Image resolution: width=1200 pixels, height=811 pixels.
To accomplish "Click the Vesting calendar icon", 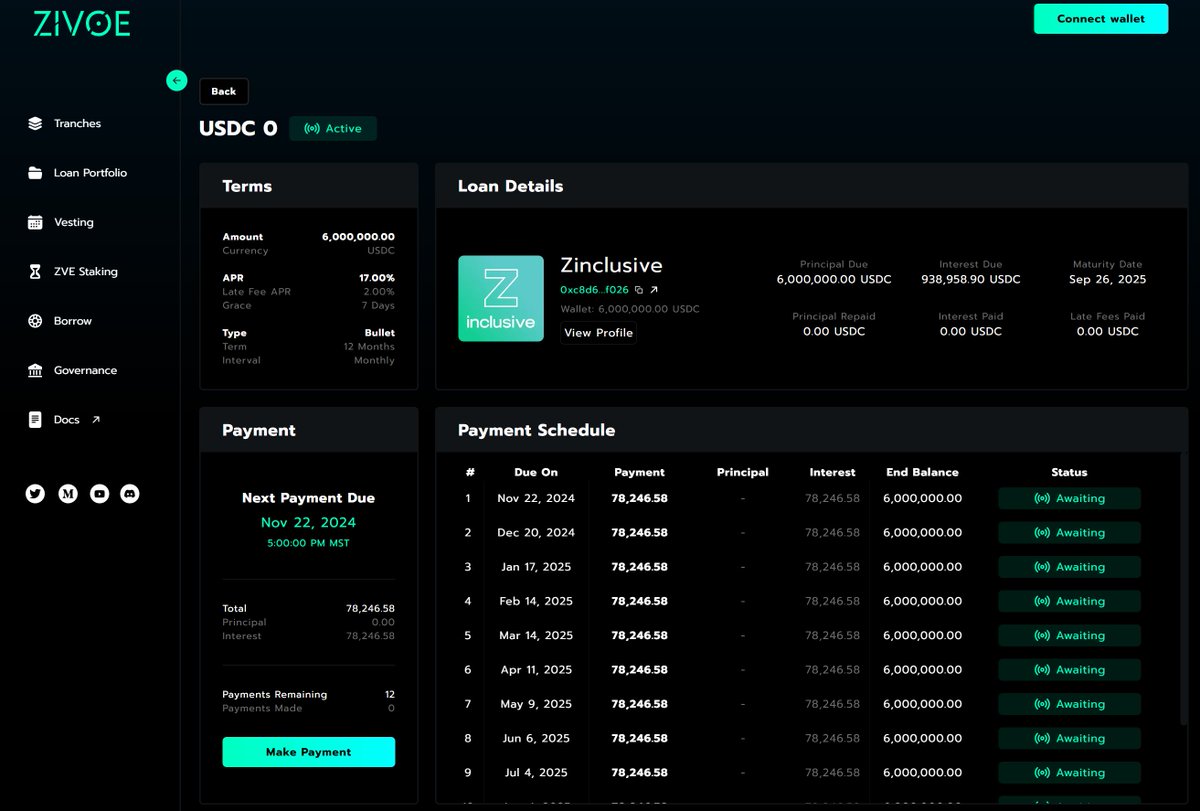I will pos(35,222).
